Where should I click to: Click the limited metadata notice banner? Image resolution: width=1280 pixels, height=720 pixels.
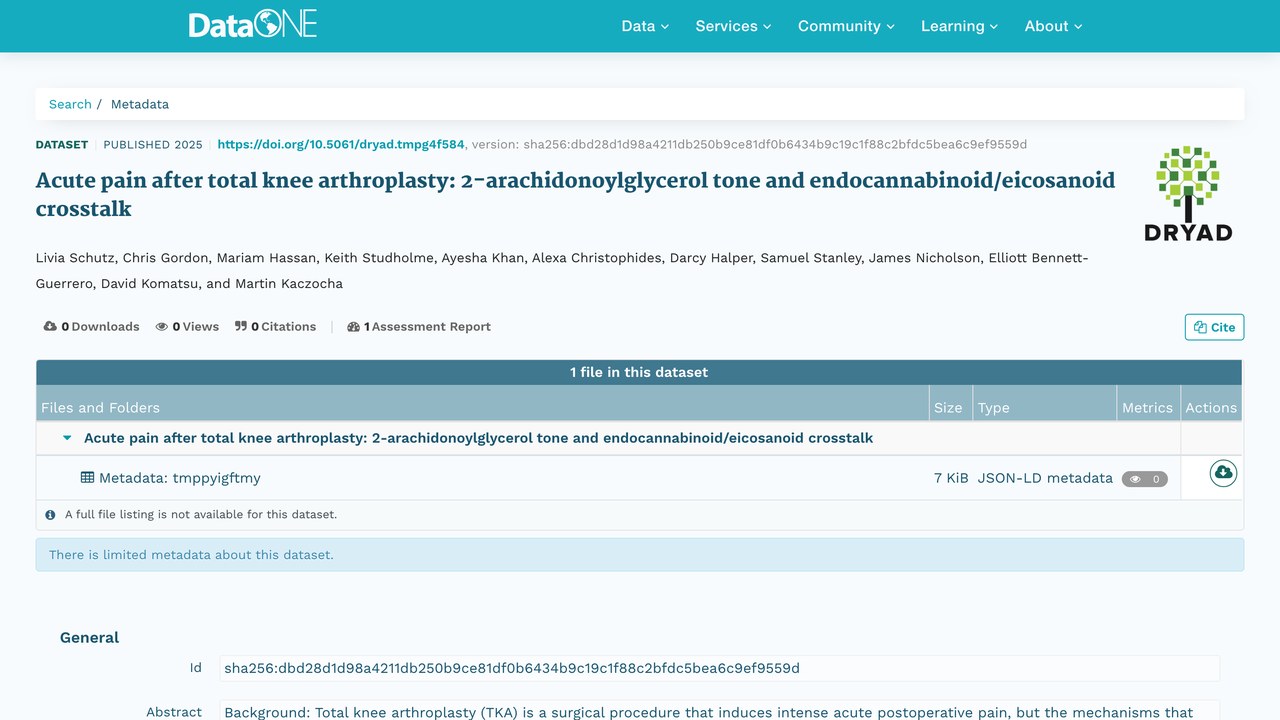click(x=640, y=555)
